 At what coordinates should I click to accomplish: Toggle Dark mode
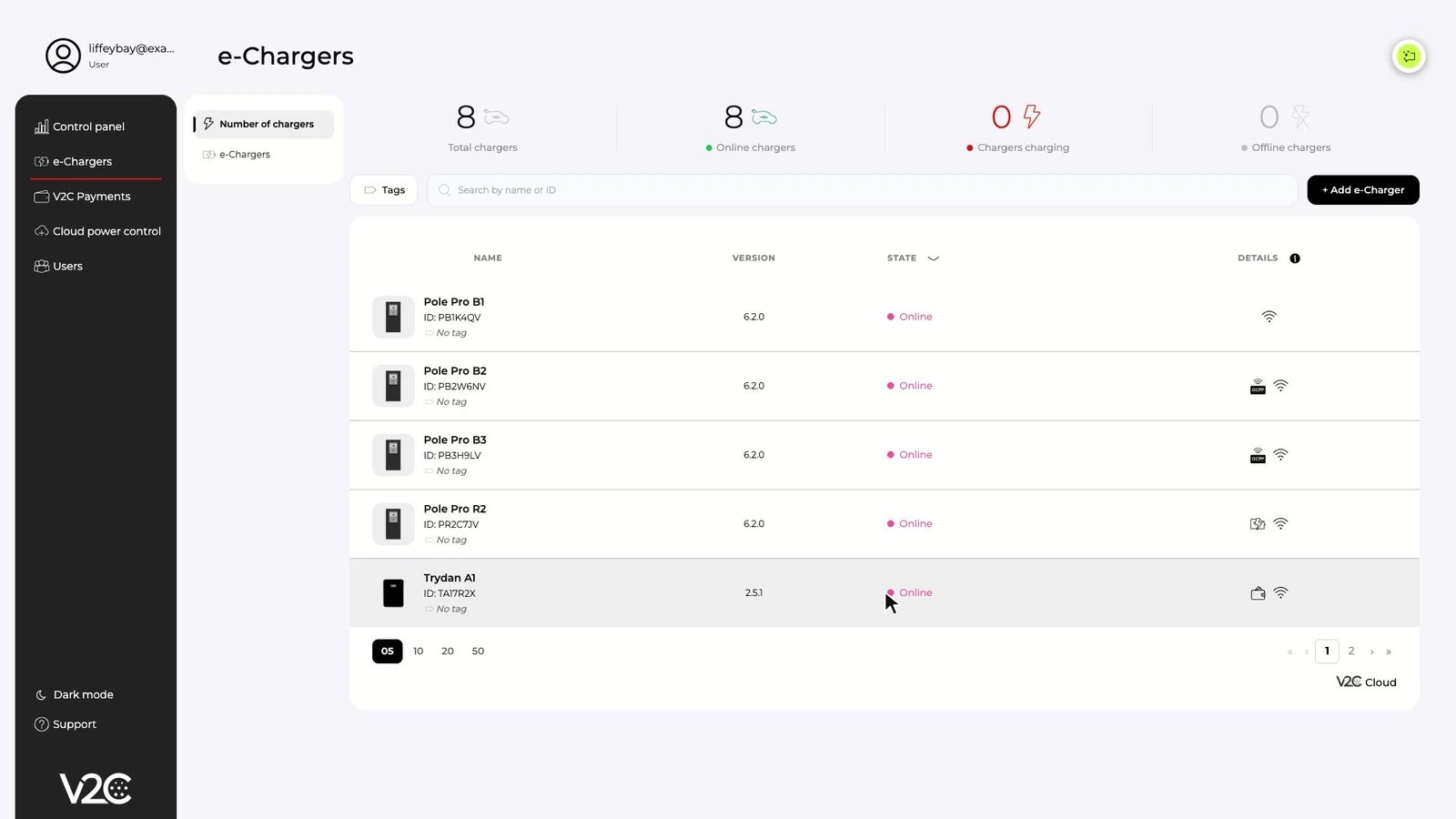(x=75, y=694)
